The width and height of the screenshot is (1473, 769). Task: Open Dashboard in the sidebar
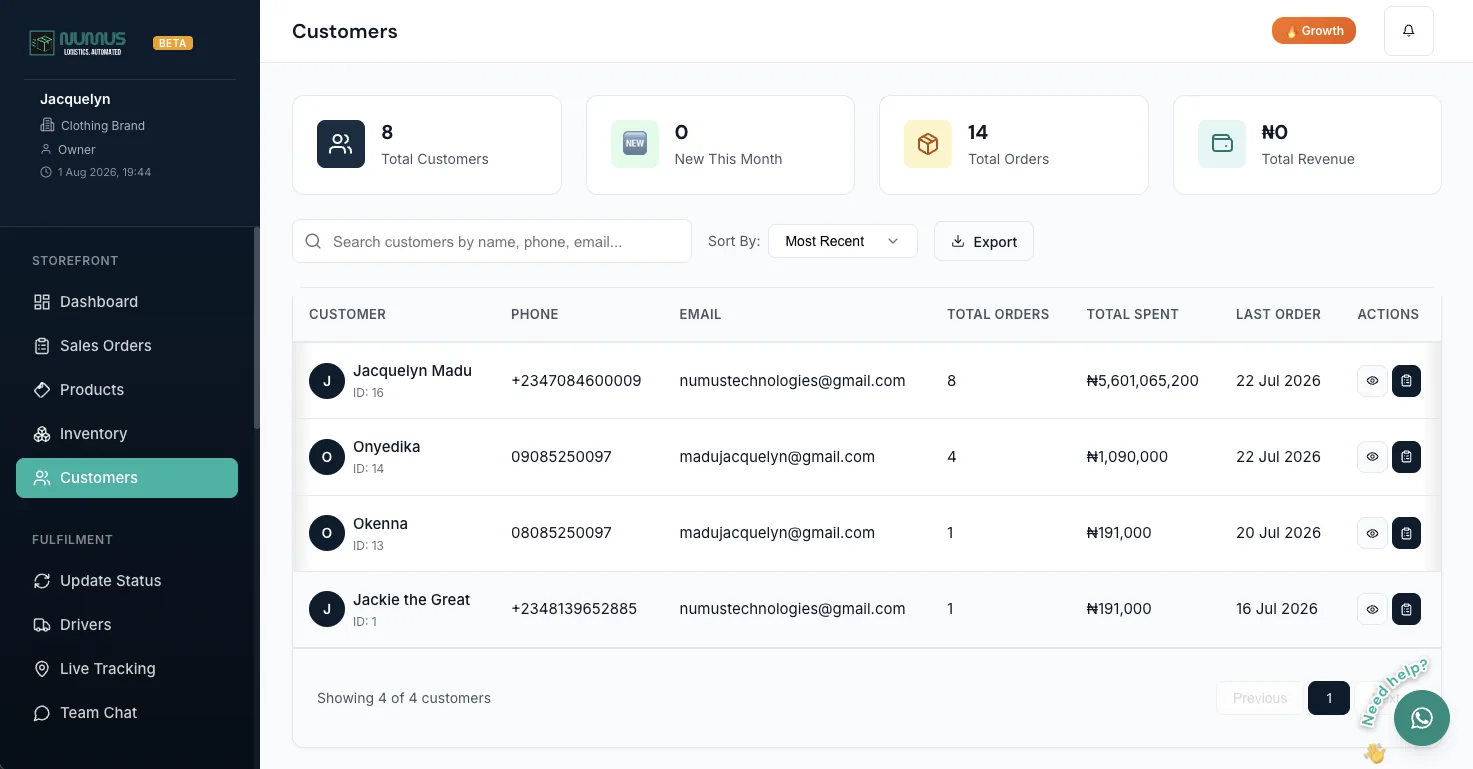click(127, 302)
